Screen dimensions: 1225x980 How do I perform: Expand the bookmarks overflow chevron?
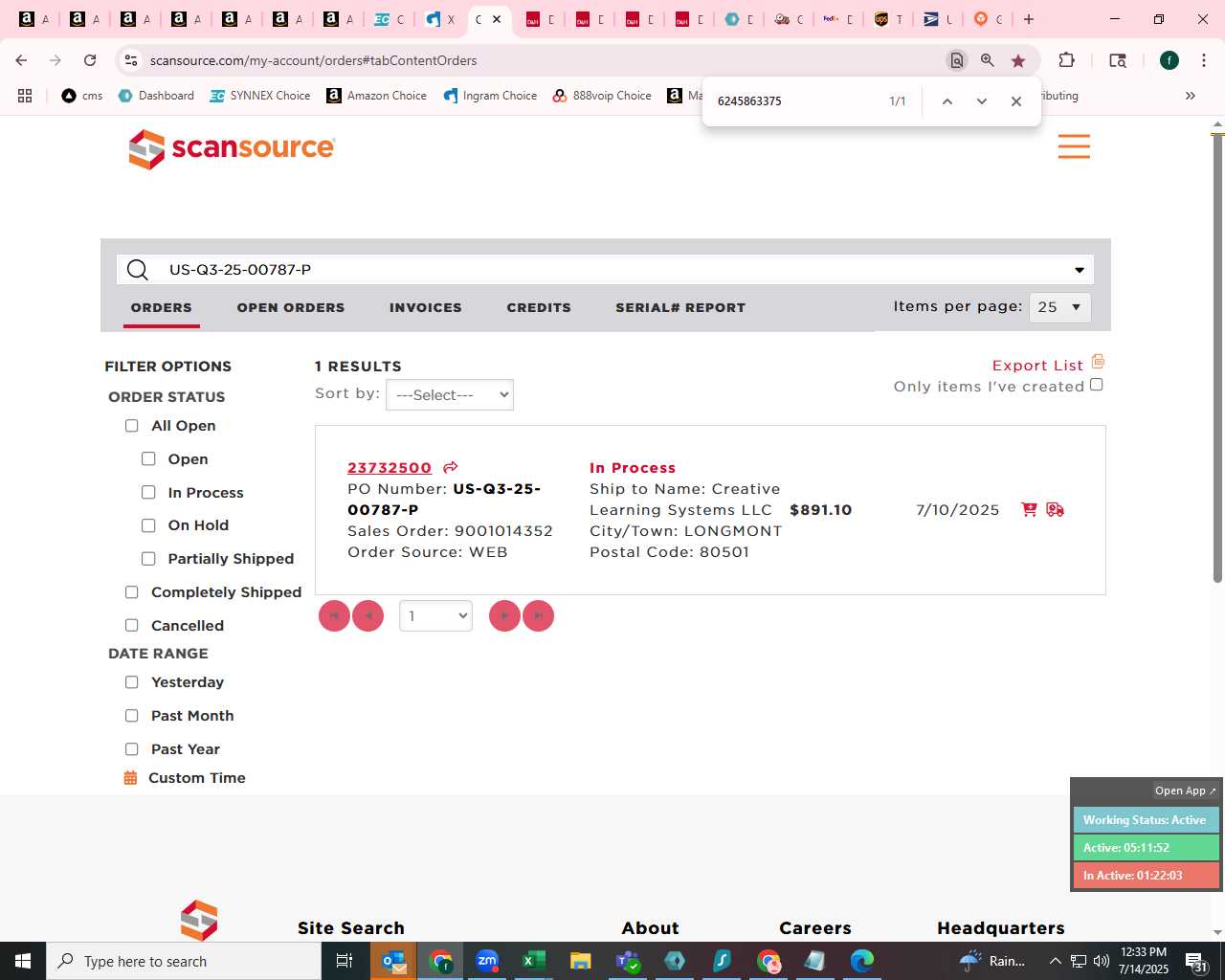tap(1191, 96)
